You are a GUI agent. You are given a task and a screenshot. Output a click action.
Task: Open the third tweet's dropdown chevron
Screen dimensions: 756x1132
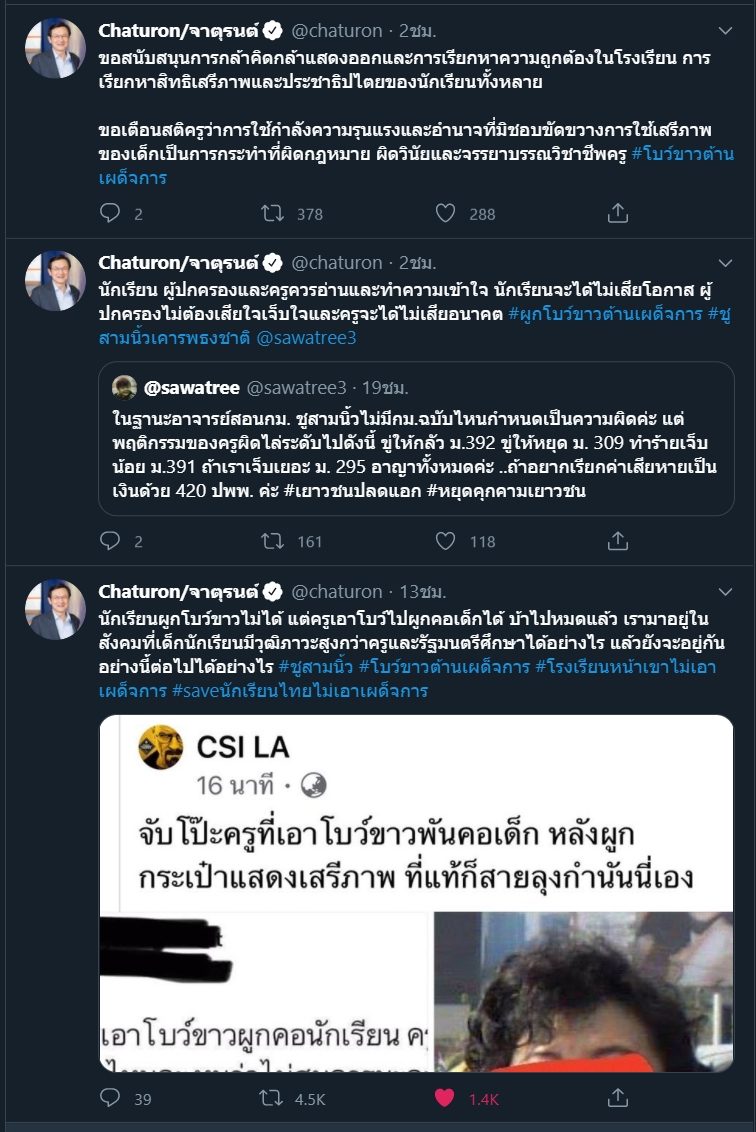tap(725, 591)
